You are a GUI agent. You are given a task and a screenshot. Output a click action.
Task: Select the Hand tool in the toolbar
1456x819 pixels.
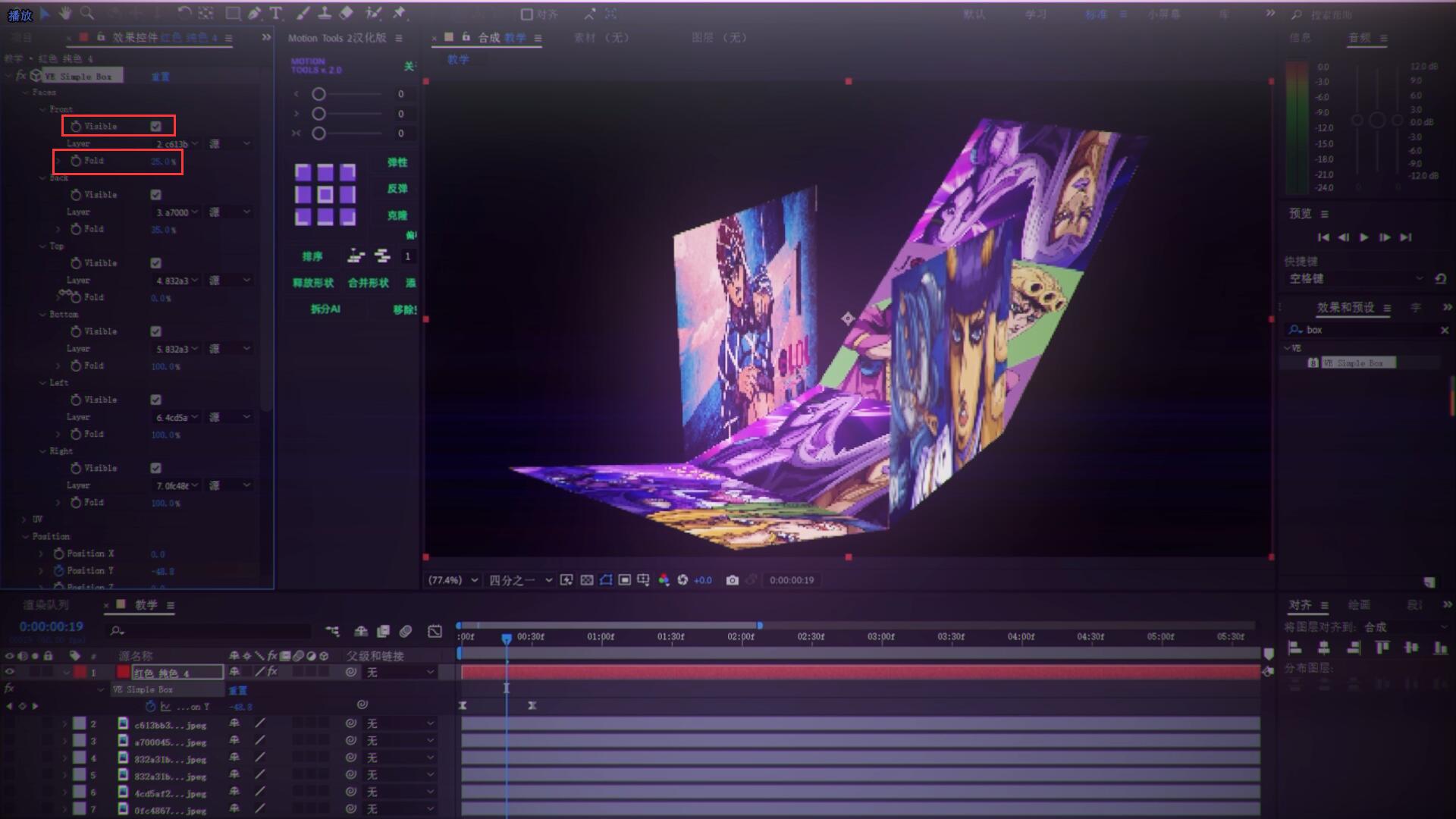[65, 13]
